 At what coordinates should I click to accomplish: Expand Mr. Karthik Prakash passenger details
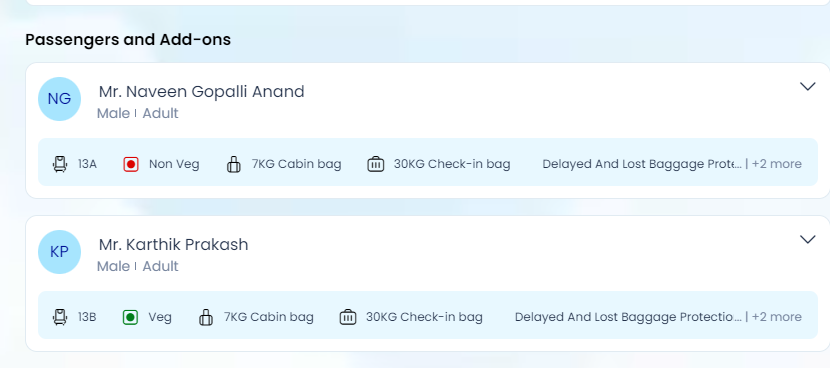point(807,239)
